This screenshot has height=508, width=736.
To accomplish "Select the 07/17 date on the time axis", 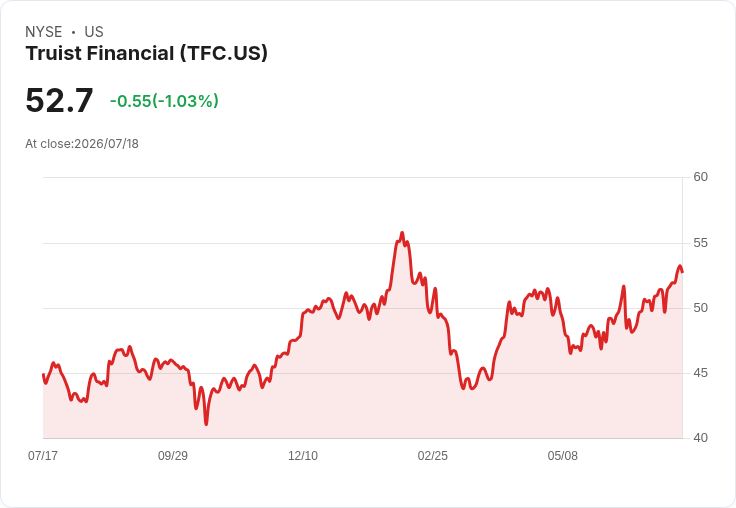I will tap(43, 456).
